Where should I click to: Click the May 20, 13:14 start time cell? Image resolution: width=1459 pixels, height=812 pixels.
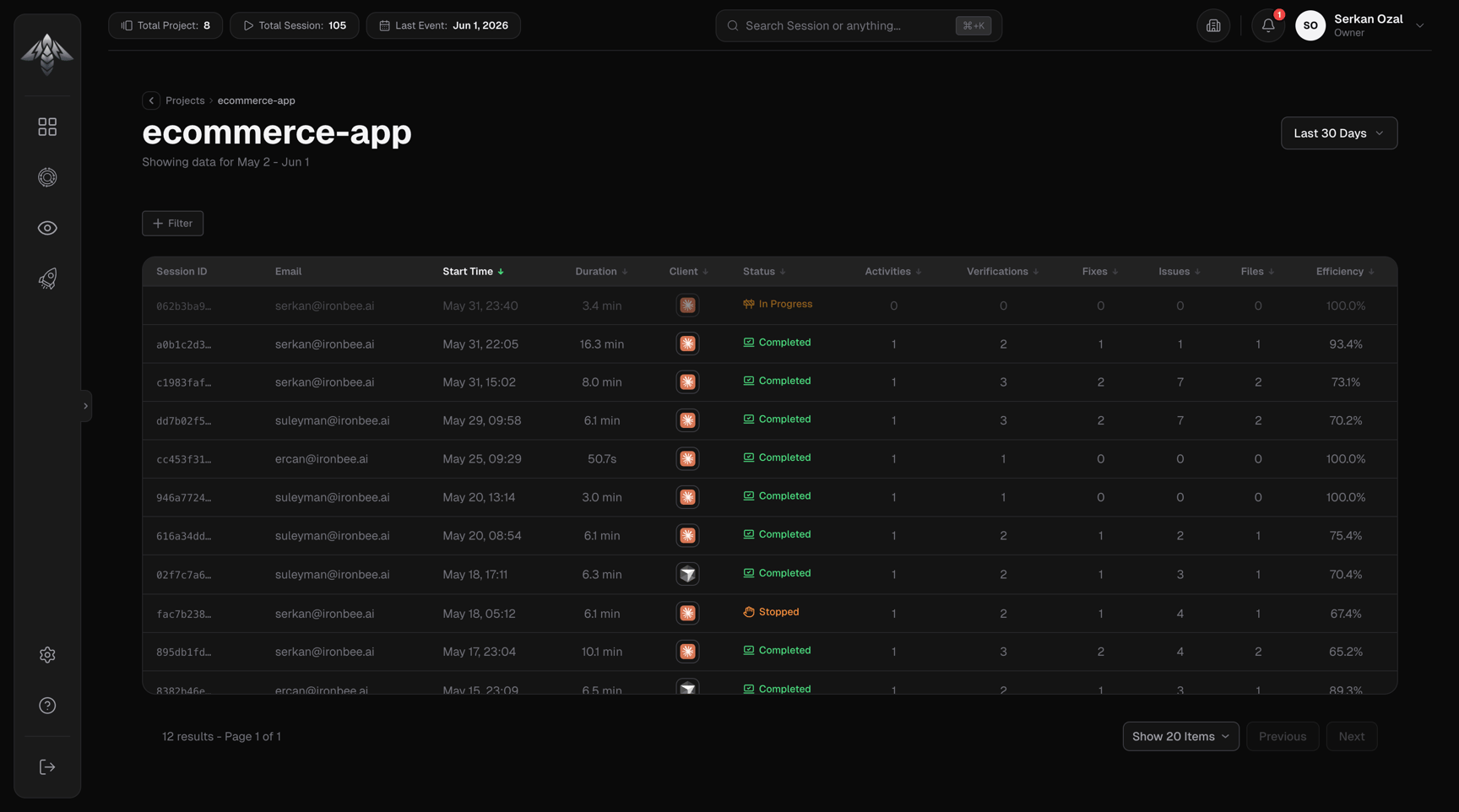(x=479, y=498)
